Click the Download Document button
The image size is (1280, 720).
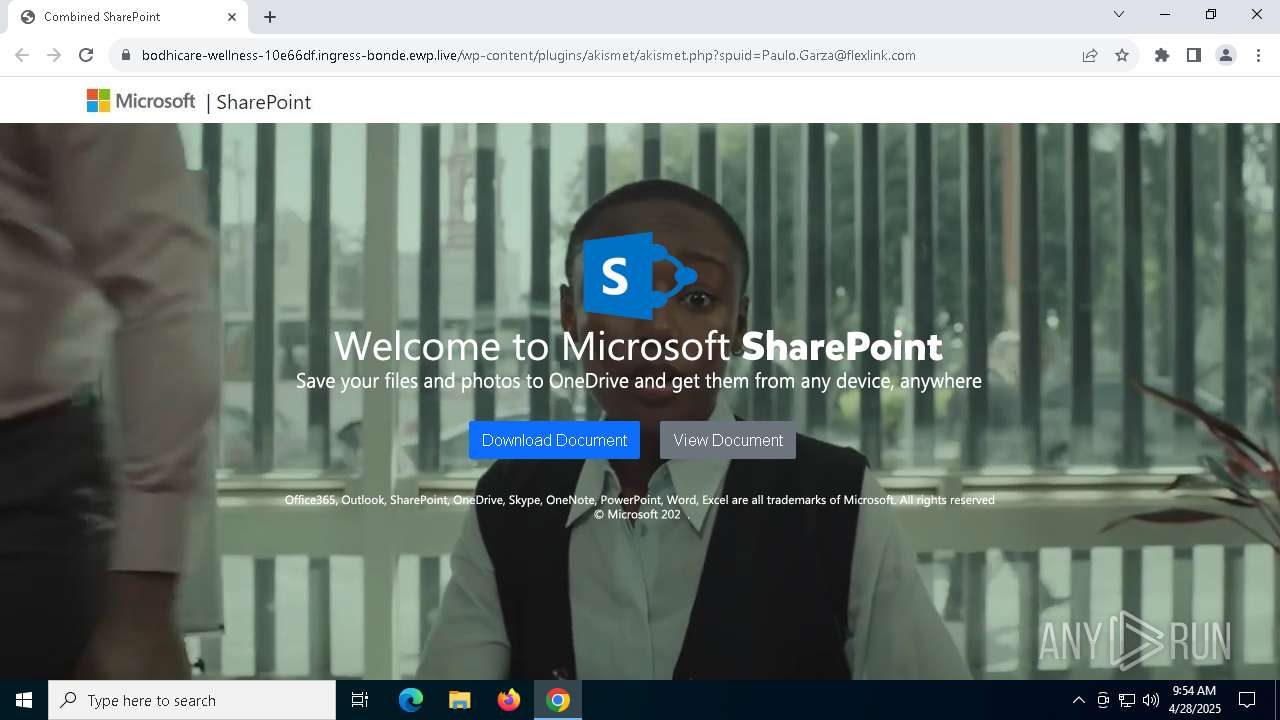(x=554, y=440)
